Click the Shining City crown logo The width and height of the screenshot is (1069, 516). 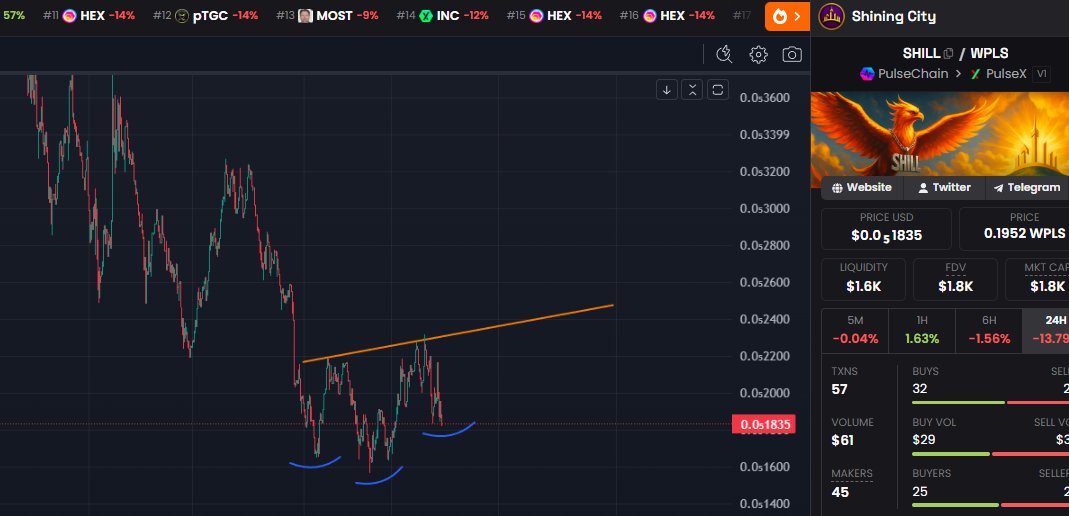pos(831,16)
